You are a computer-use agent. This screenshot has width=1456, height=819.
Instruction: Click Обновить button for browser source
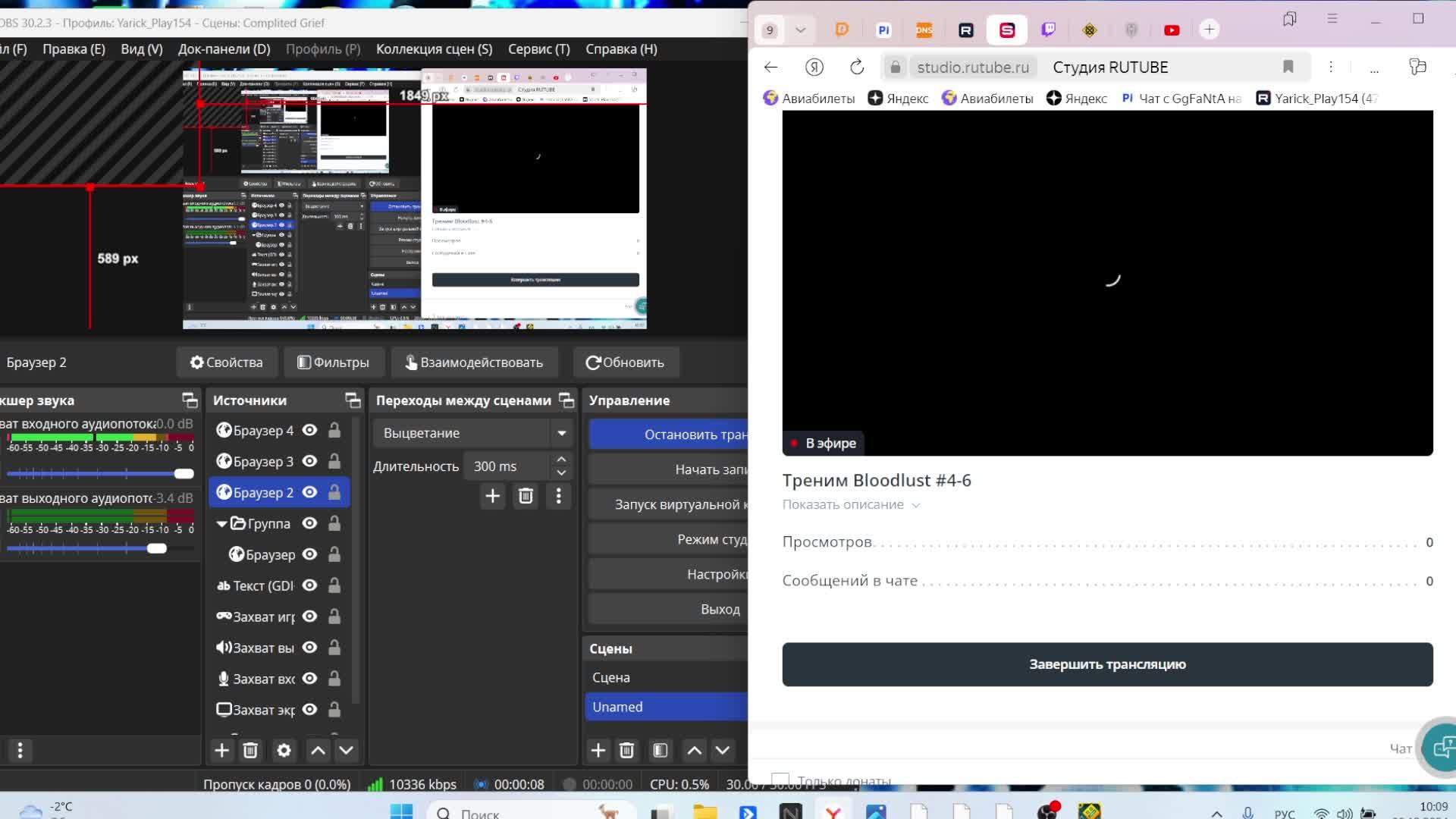[x=626, y=362]
